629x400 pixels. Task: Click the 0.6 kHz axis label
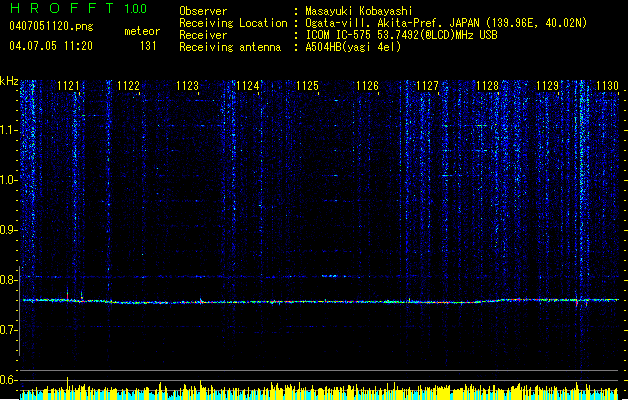tap(8, 380)
